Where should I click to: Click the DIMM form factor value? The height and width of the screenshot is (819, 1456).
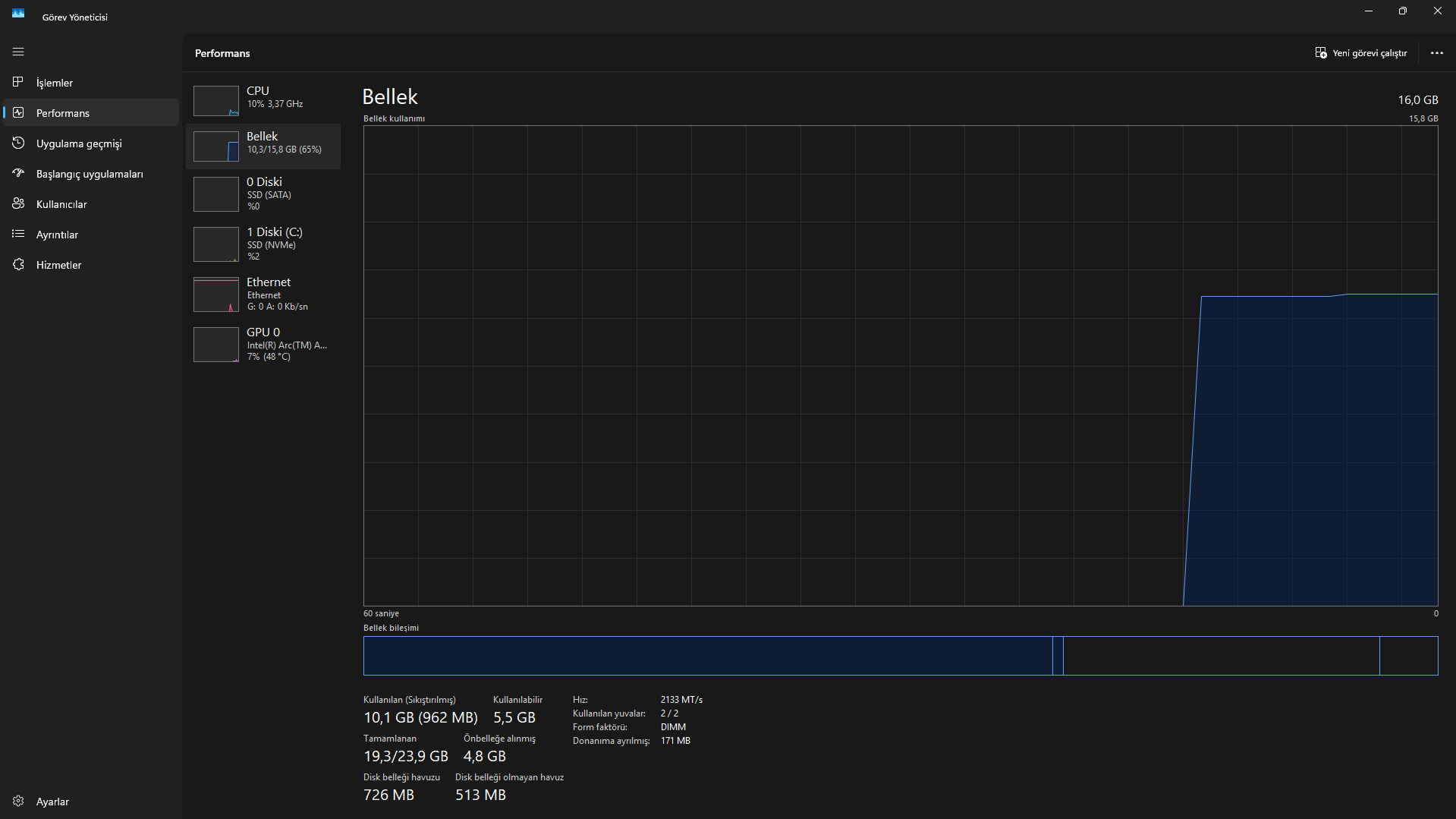coord(673,727)
